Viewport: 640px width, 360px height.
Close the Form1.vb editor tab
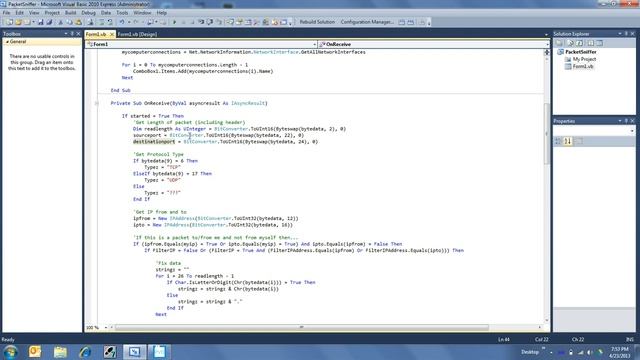pos(111,34)
